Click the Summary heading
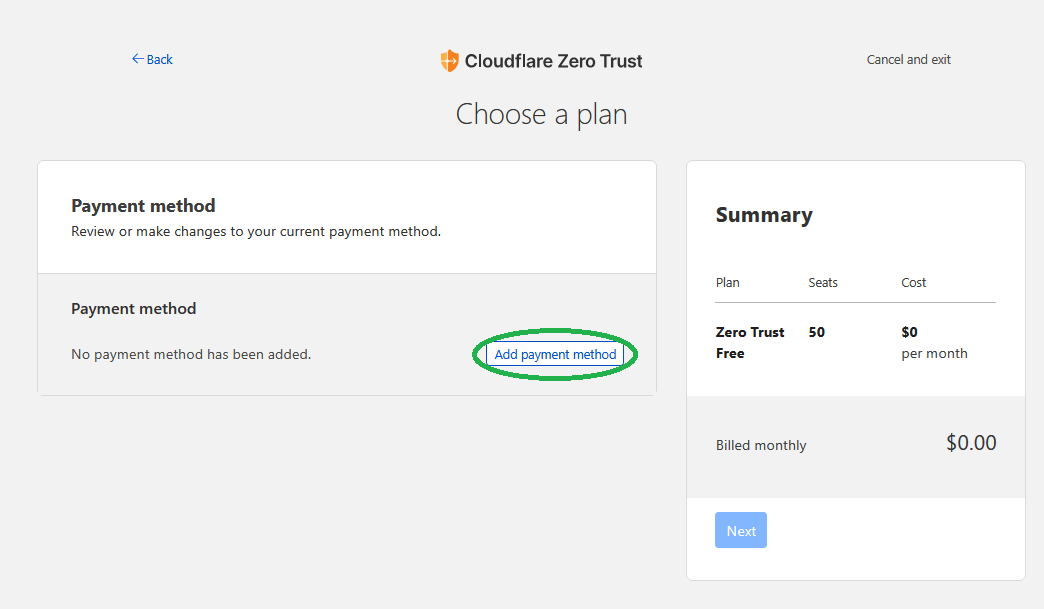 pos(764,215)
